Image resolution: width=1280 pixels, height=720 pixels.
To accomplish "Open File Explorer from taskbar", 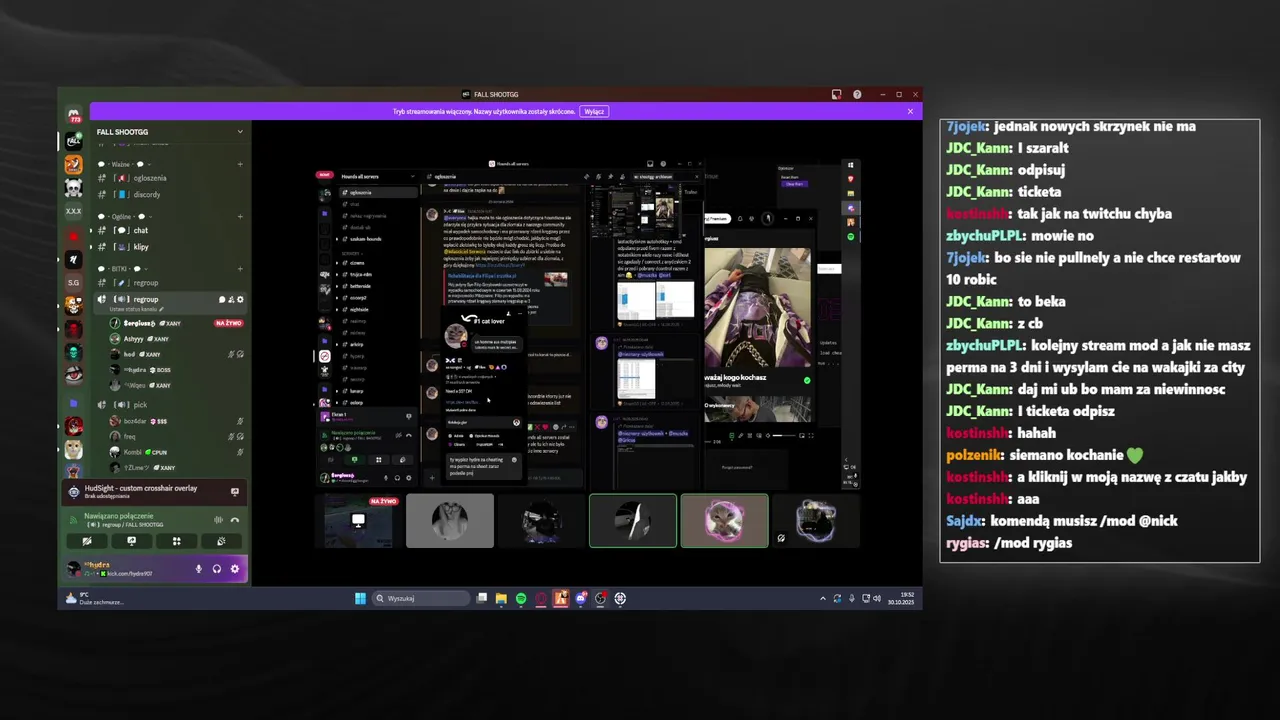I will click(501, 598).
